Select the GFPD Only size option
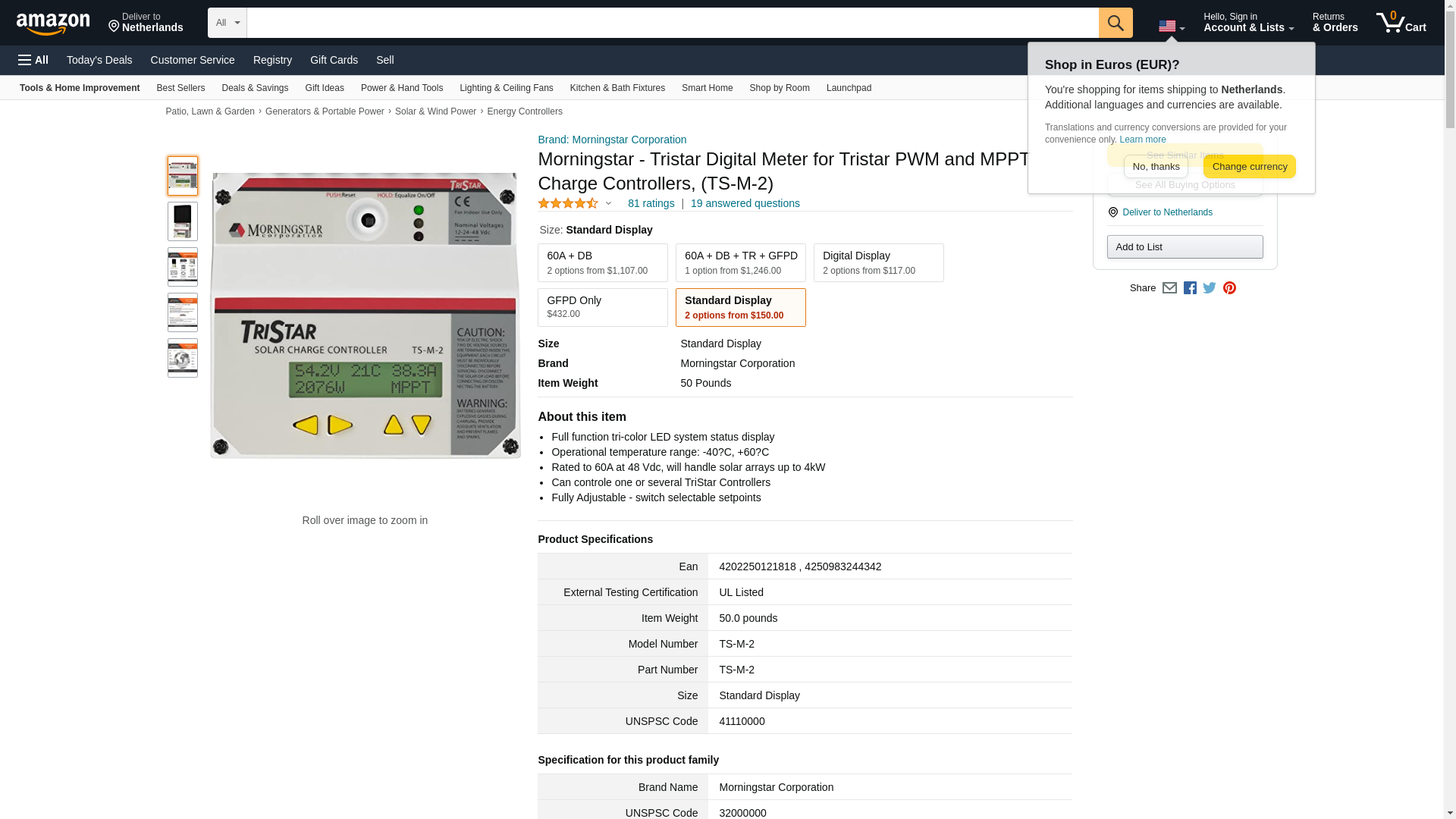 (x=602, y=307)
